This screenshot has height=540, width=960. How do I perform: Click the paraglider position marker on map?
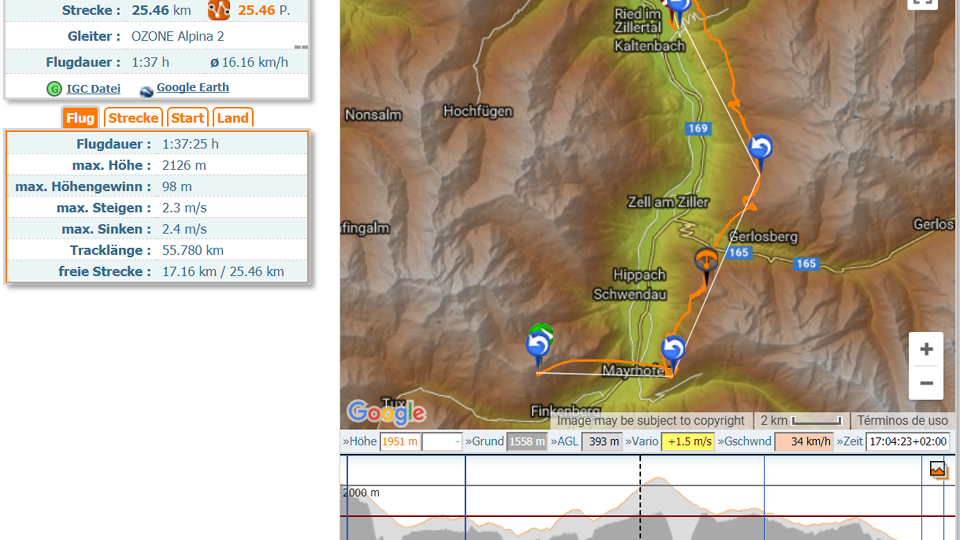[707, 264]
